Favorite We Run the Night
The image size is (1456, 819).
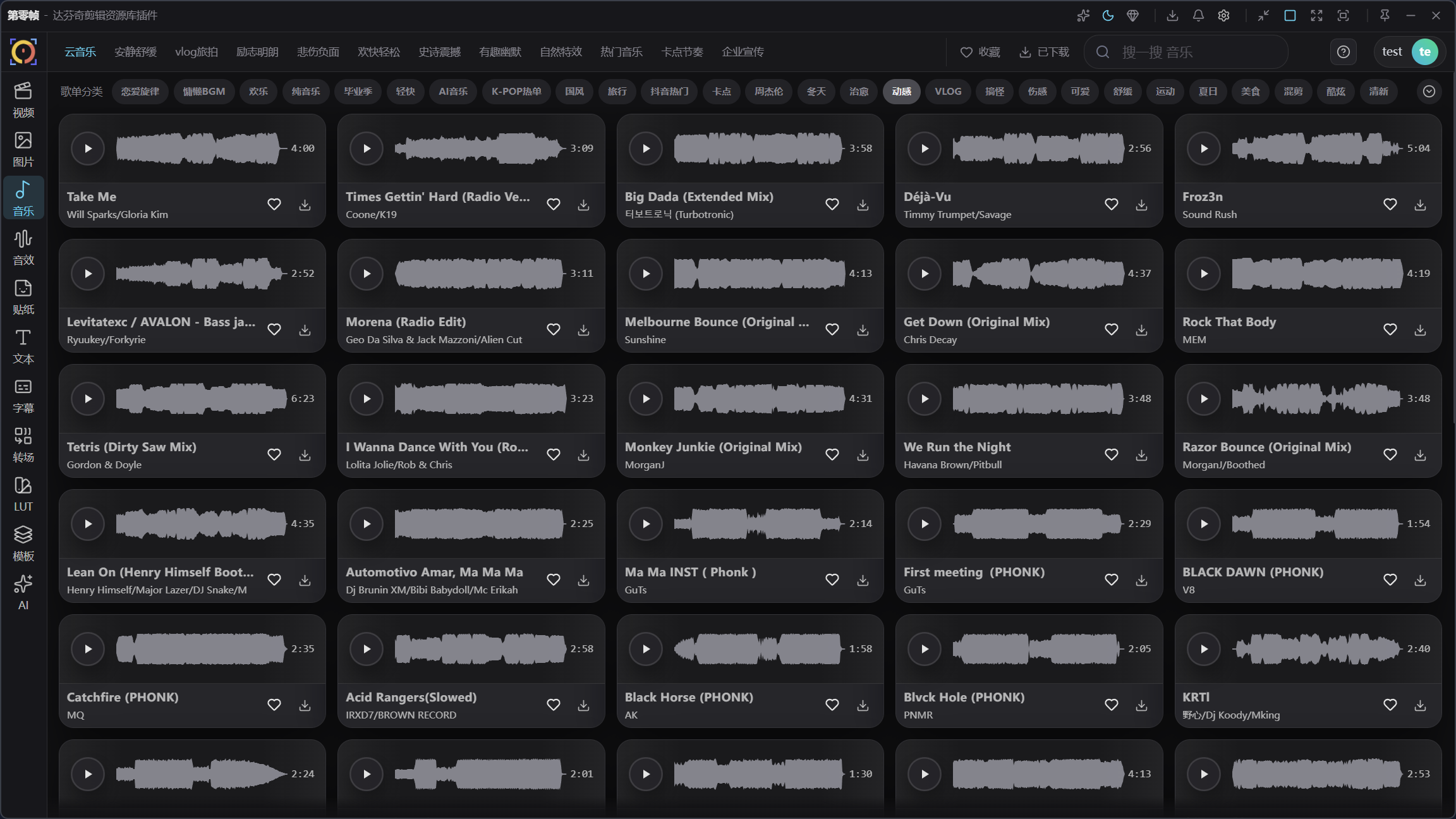(1112, 455)
